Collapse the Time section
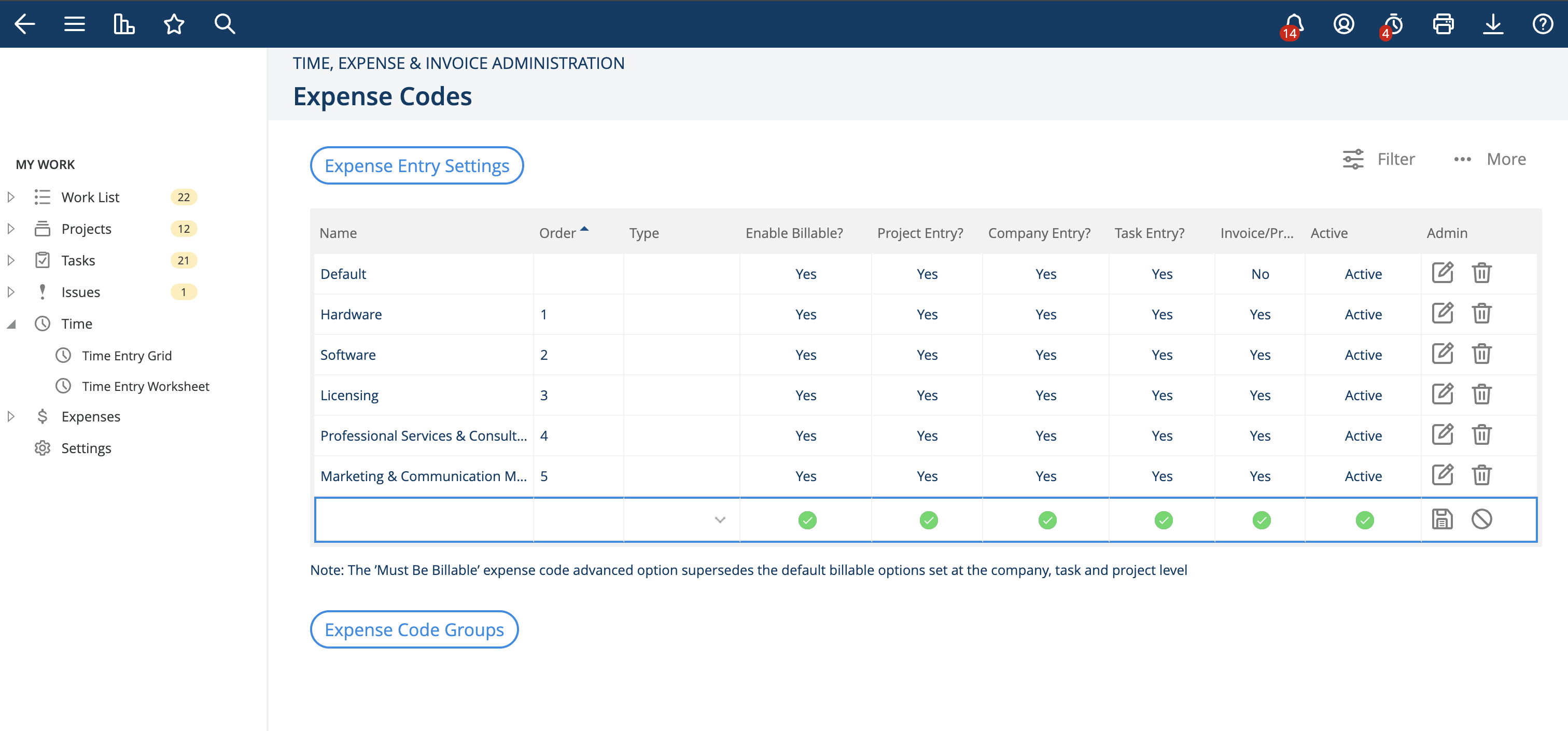Image resolution: width=1568 pixels, height=731 pixels. [10, 323]
